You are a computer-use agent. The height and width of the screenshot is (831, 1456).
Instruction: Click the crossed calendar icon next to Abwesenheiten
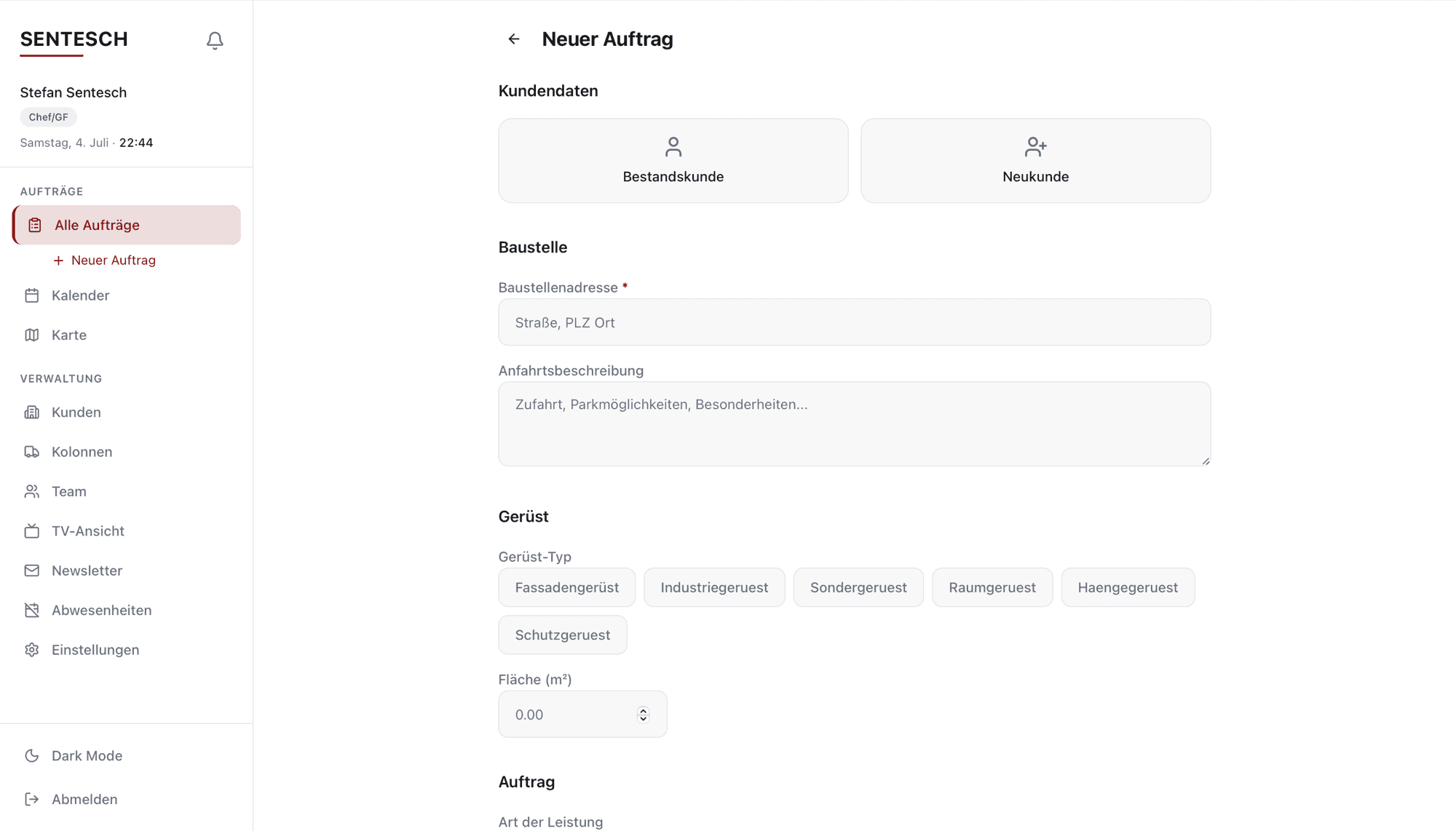click(32, 610)
